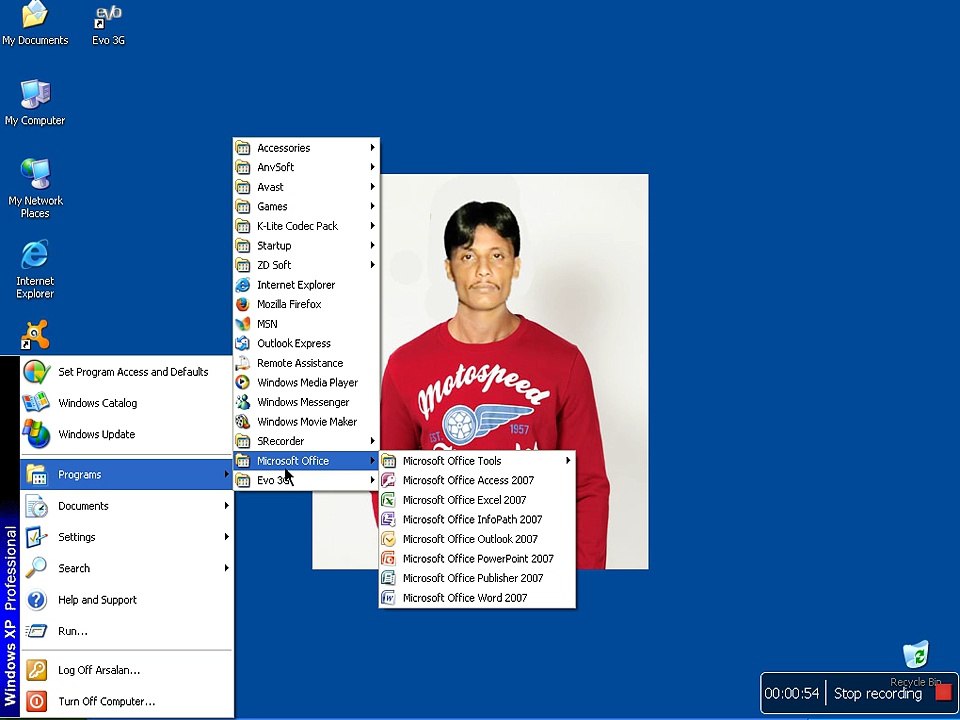
Task: Select the My Computer desktop icon
Action: 35,103
